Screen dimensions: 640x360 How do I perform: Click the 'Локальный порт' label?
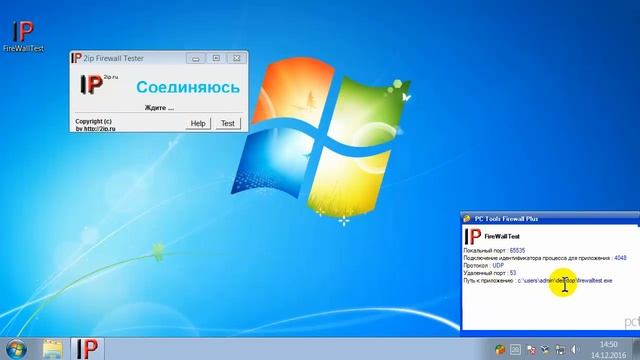[484, 251]
